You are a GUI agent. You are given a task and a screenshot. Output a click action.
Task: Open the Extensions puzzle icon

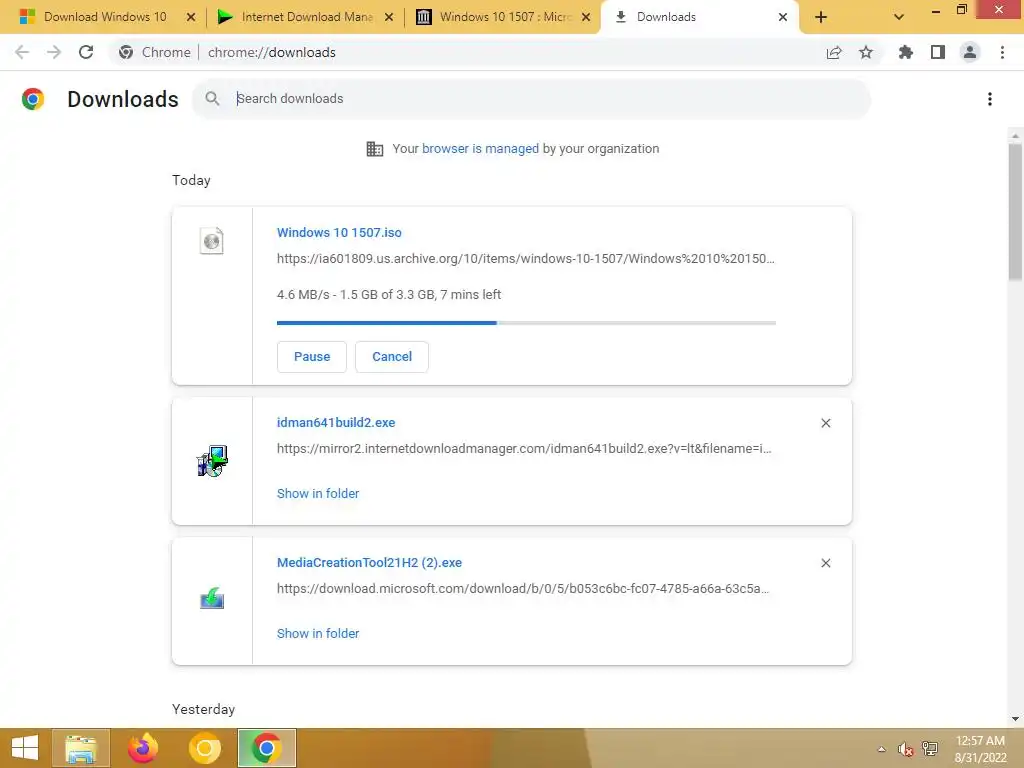905,52
